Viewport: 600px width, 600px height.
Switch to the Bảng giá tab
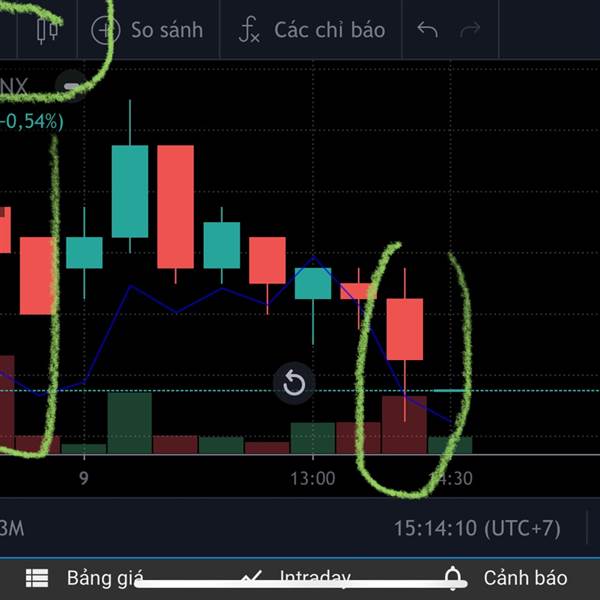85,578
